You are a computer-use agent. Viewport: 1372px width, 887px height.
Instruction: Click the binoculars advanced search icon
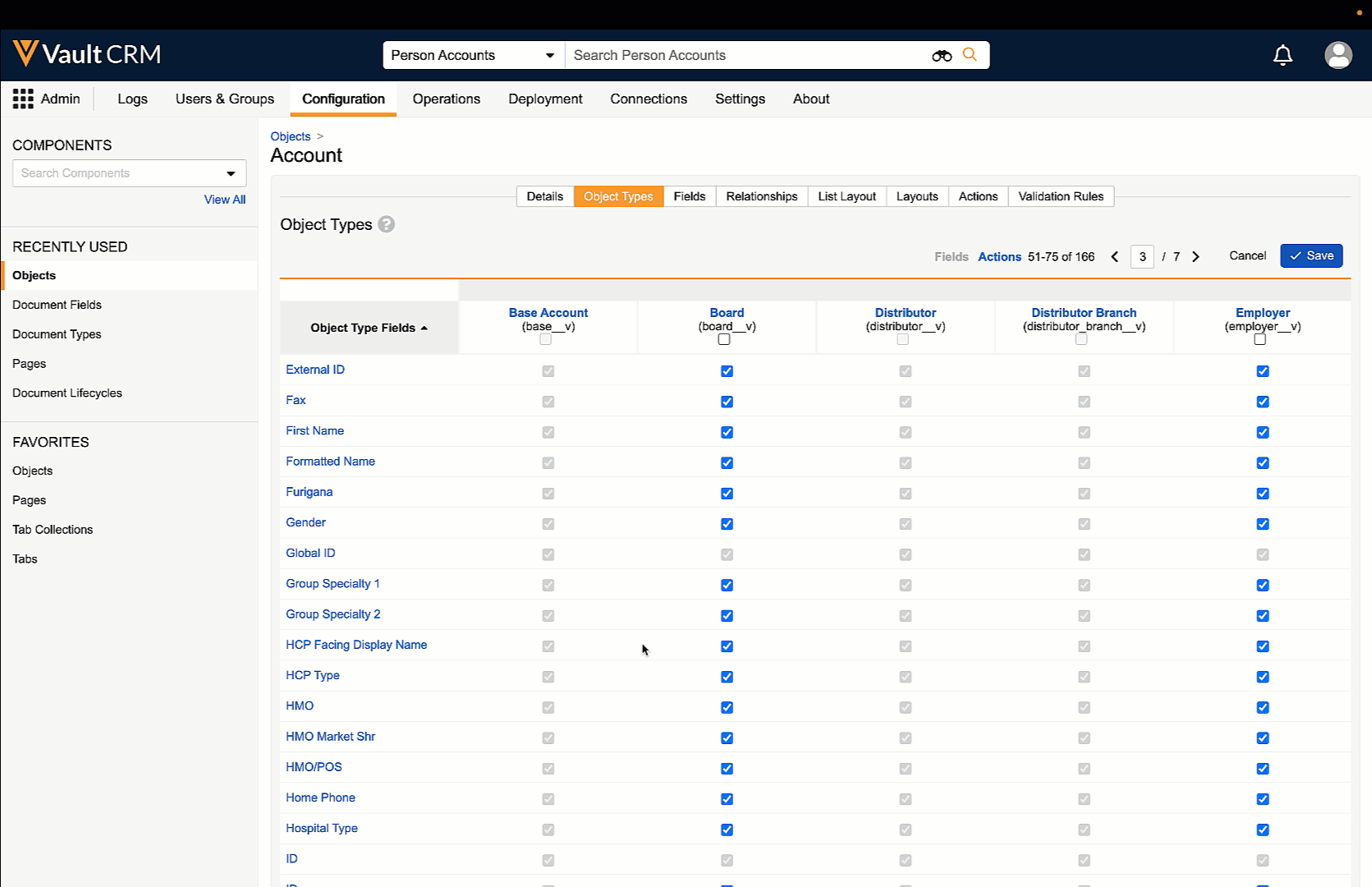942,55
